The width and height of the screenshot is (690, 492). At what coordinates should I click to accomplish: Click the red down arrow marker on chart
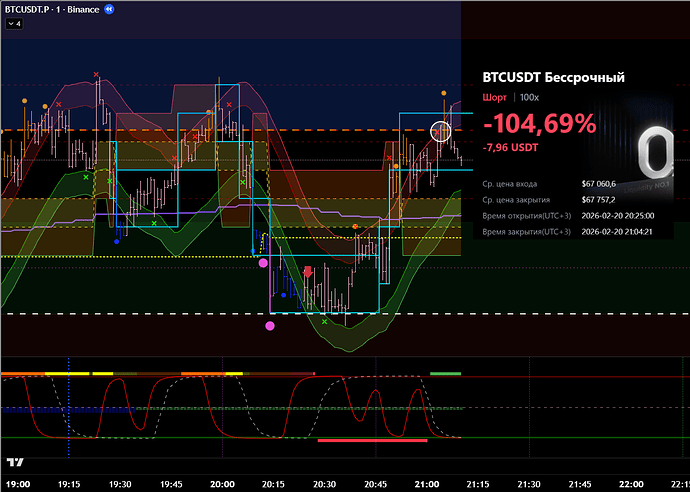click(x=308, y=270)
